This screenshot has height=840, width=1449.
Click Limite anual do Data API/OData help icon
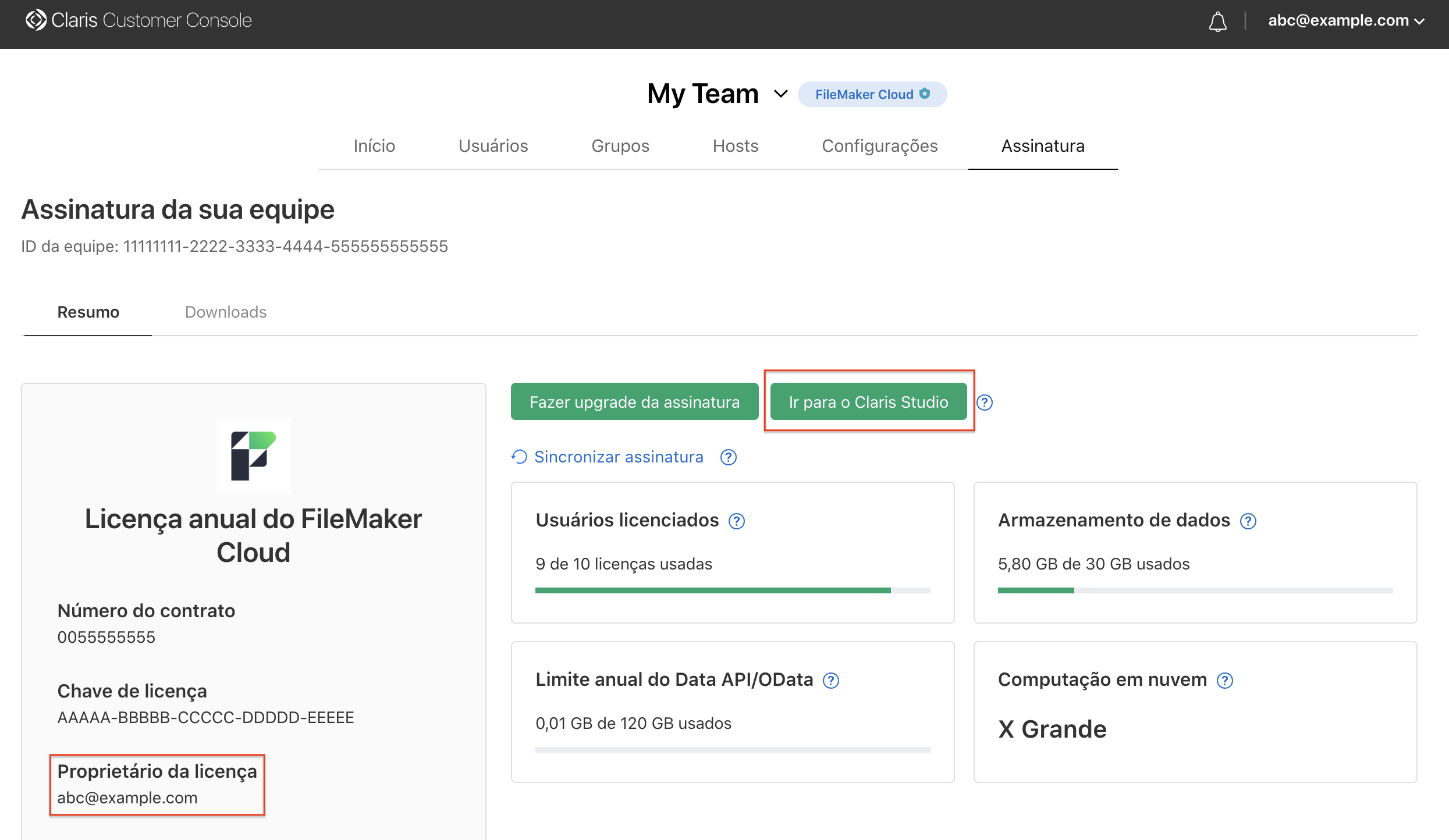click(831, 681)
